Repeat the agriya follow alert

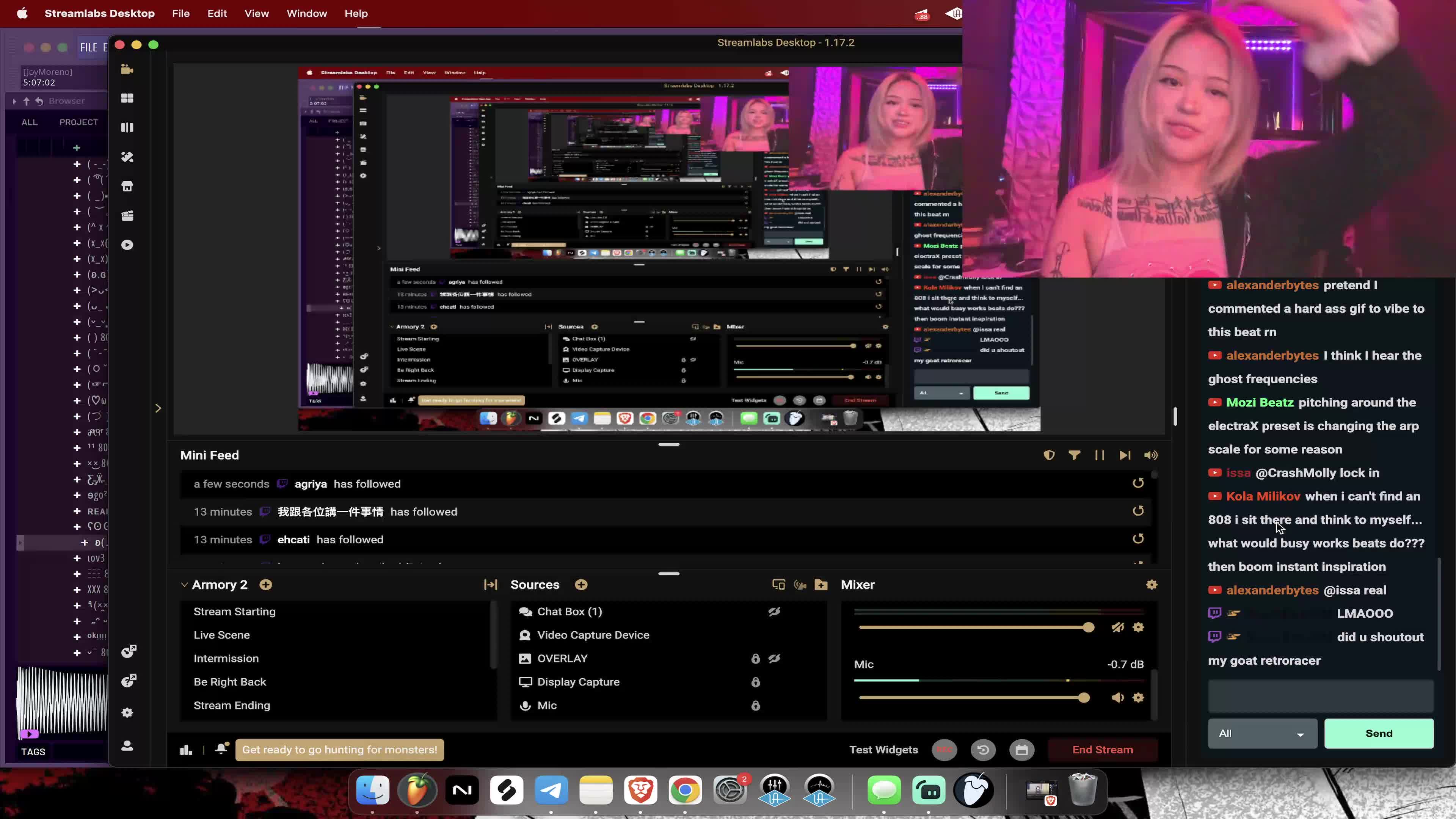pos(1138,483)
